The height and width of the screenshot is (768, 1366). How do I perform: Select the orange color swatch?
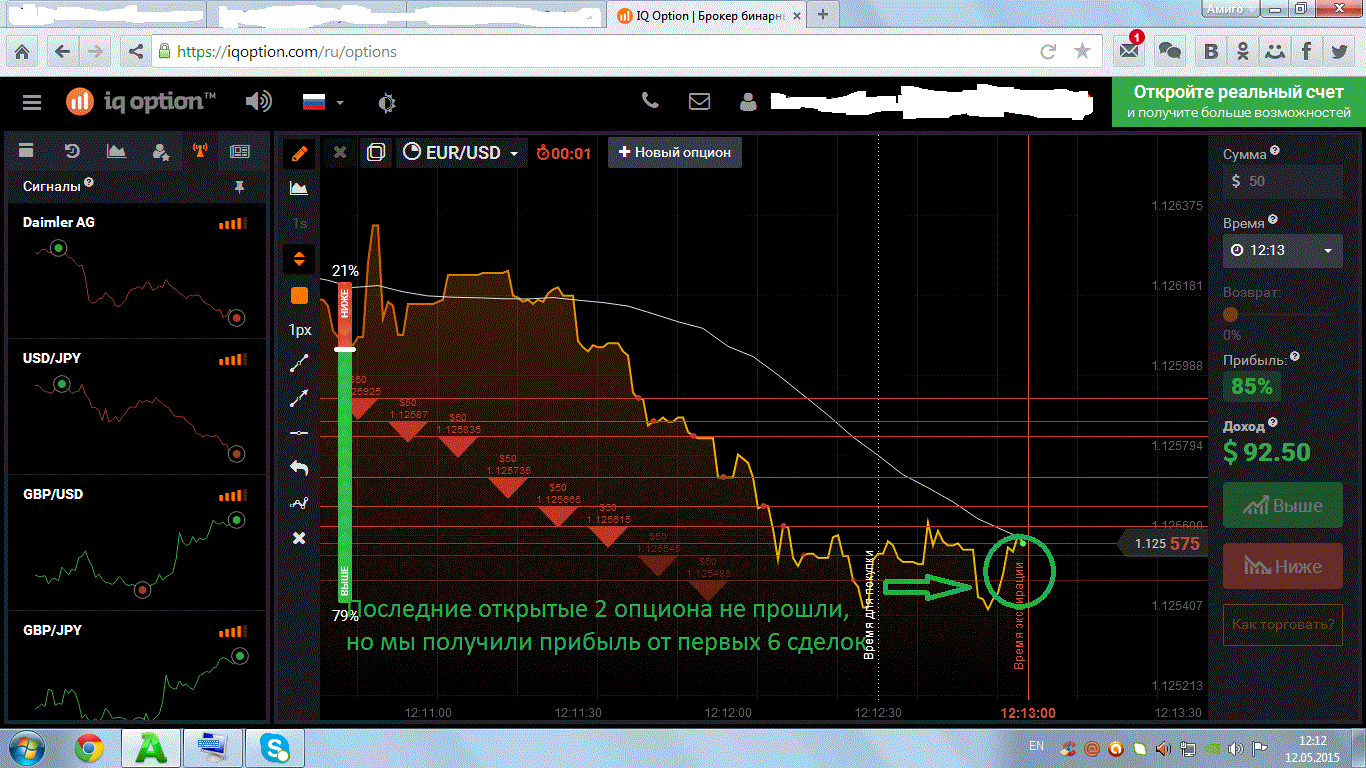298,295
